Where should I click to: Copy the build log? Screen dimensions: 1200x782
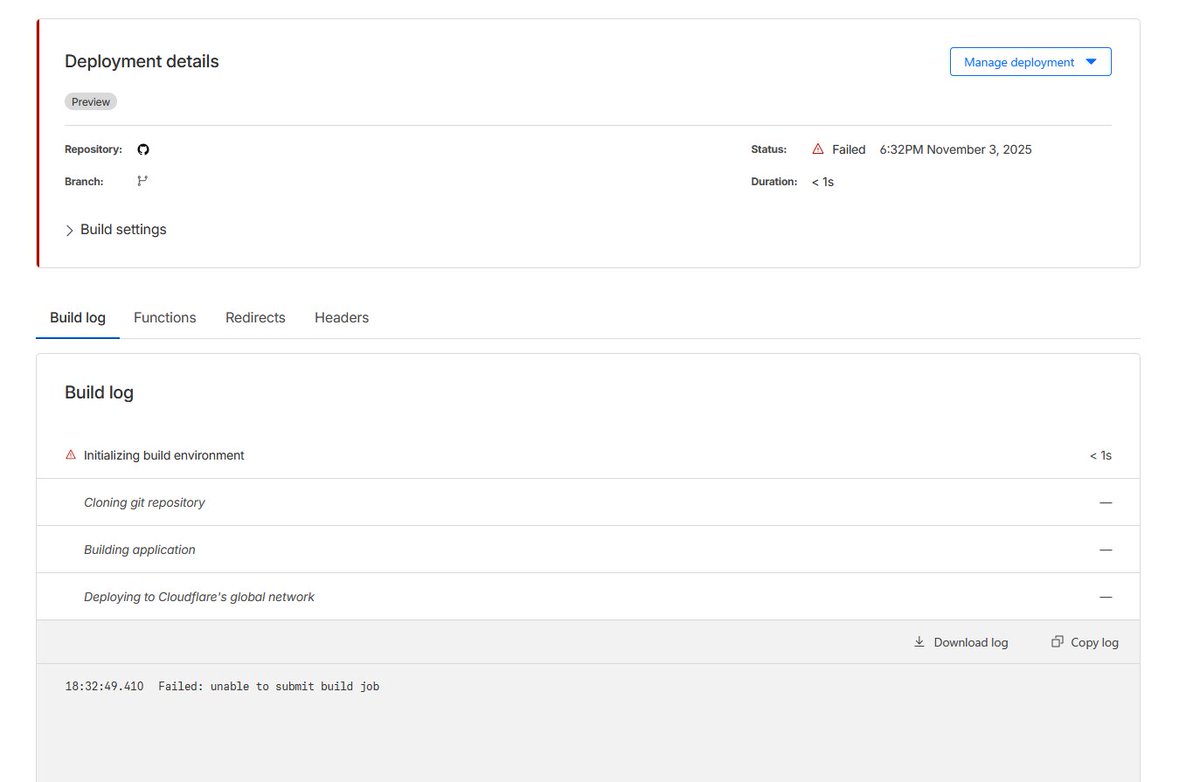tap(1085, 642)
